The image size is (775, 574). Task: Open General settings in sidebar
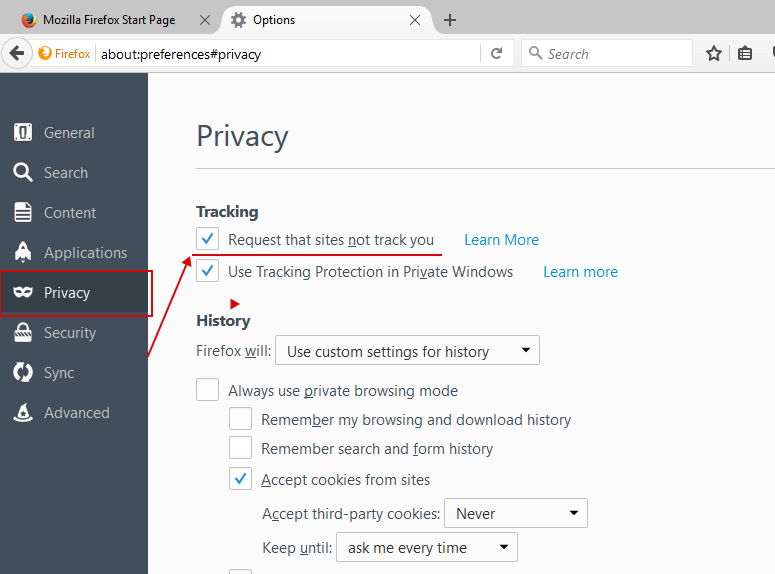pos(69,133)
